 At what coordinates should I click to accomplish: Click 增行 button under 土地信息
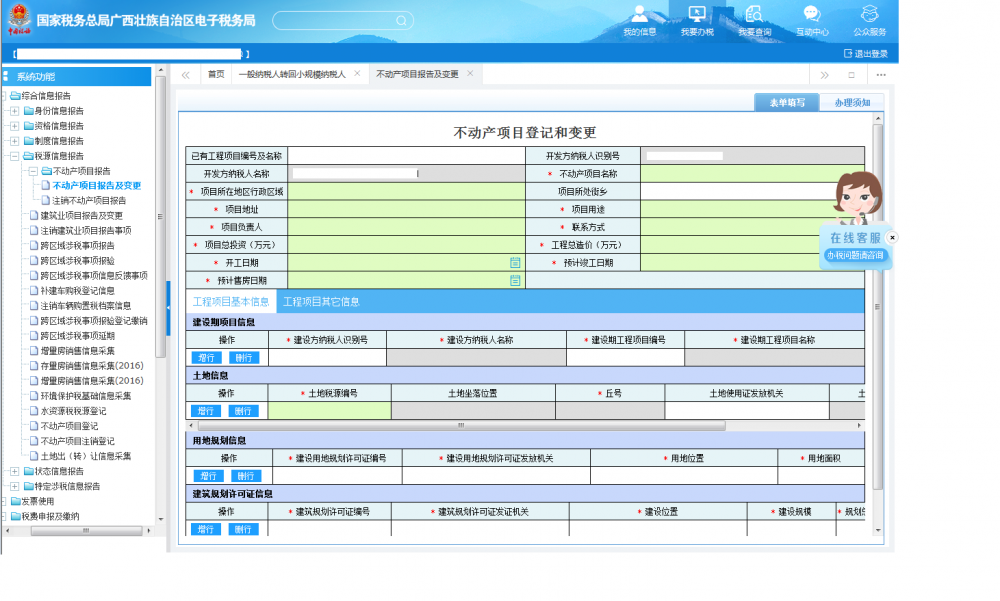[206, 411]
